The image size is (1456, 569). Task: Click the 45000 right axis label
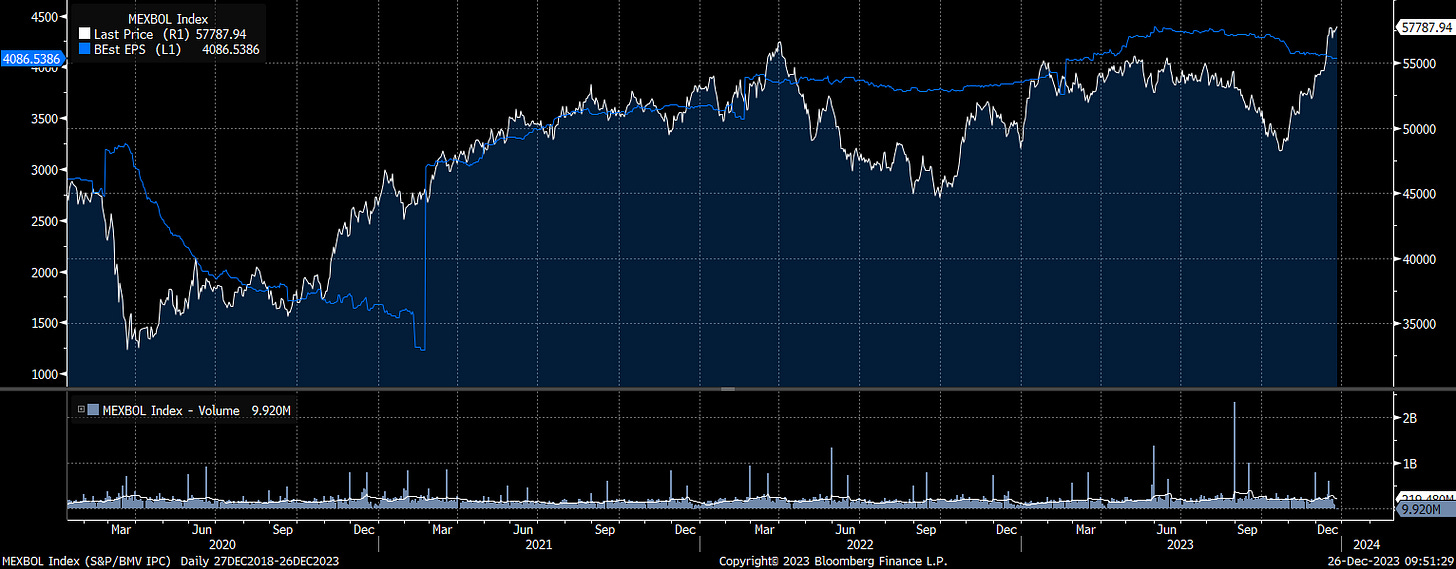[x=1420, y=194]
